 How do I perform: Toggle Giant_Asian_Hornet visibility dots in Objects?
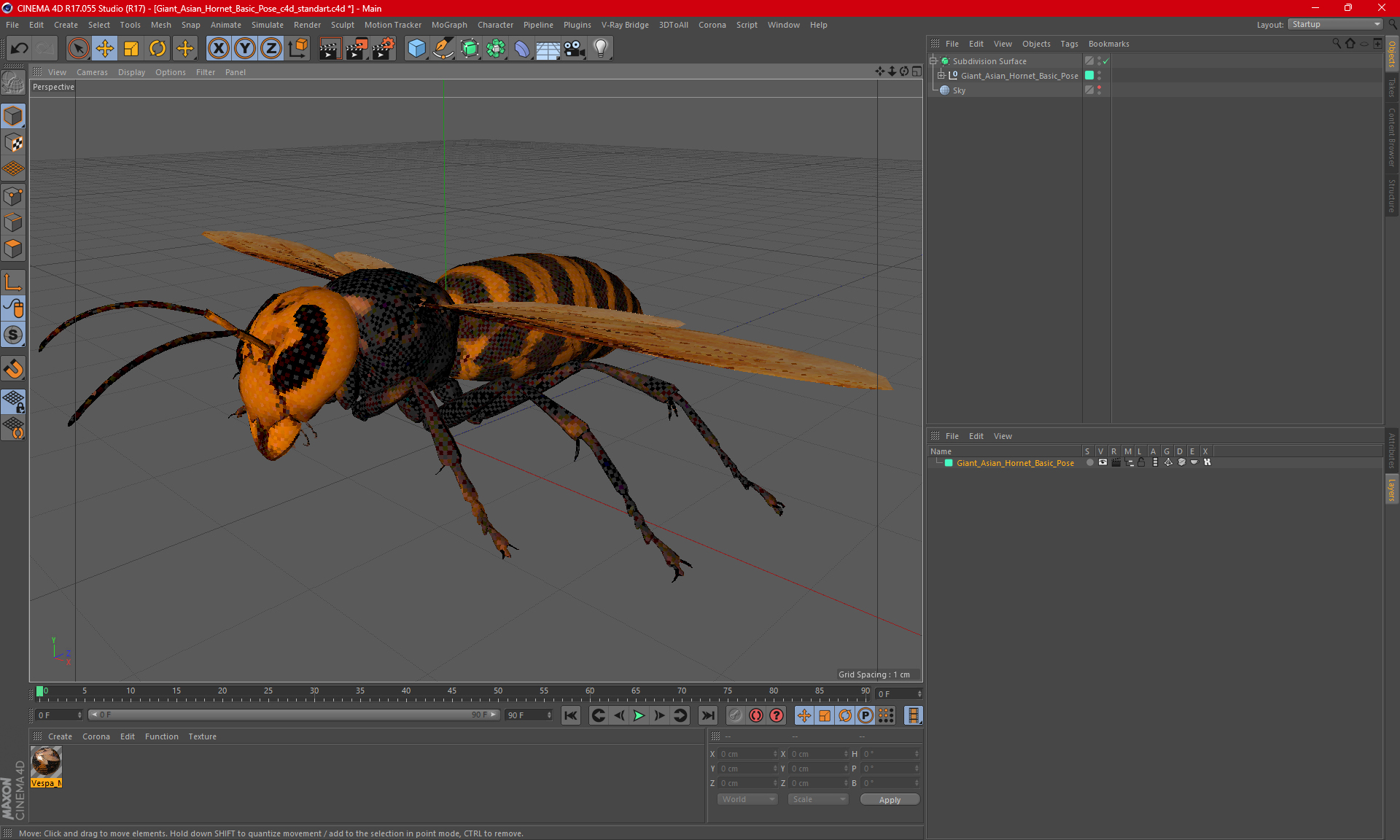pyautogui.click(x=1099, y=76)
